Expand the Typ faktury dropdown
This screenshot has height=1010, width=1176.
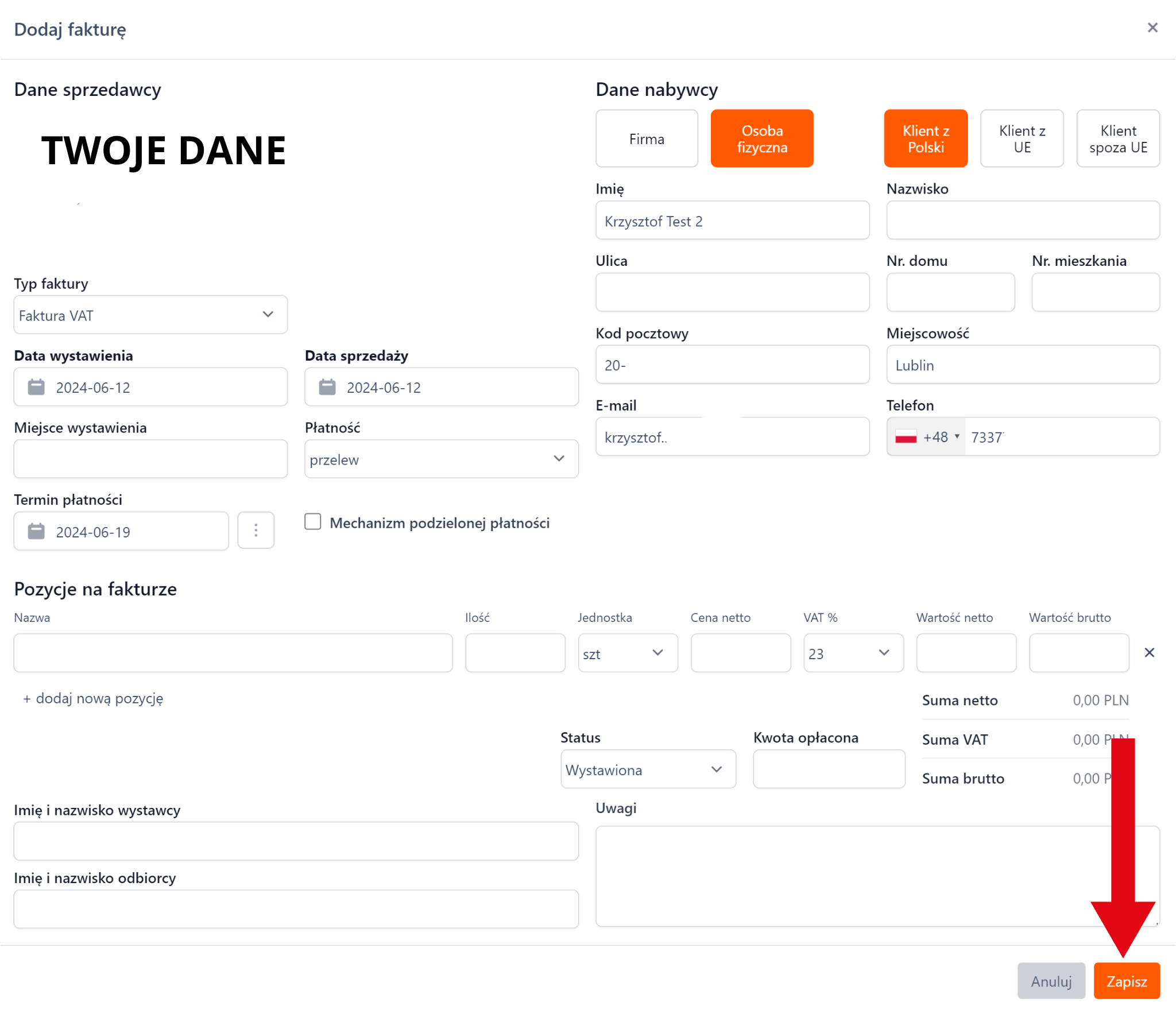150,315
